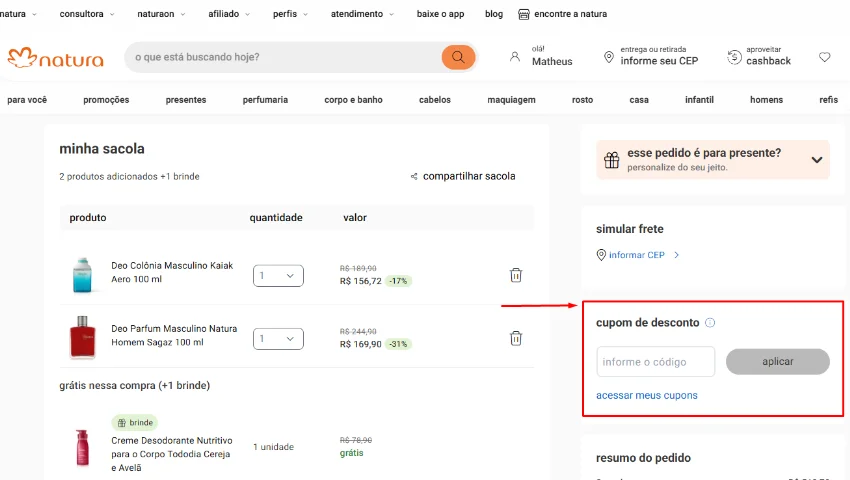Screen dimensions: 850x480
Task: Open quantity dropdown for Kaiak Aero
Action: [278, 276]
